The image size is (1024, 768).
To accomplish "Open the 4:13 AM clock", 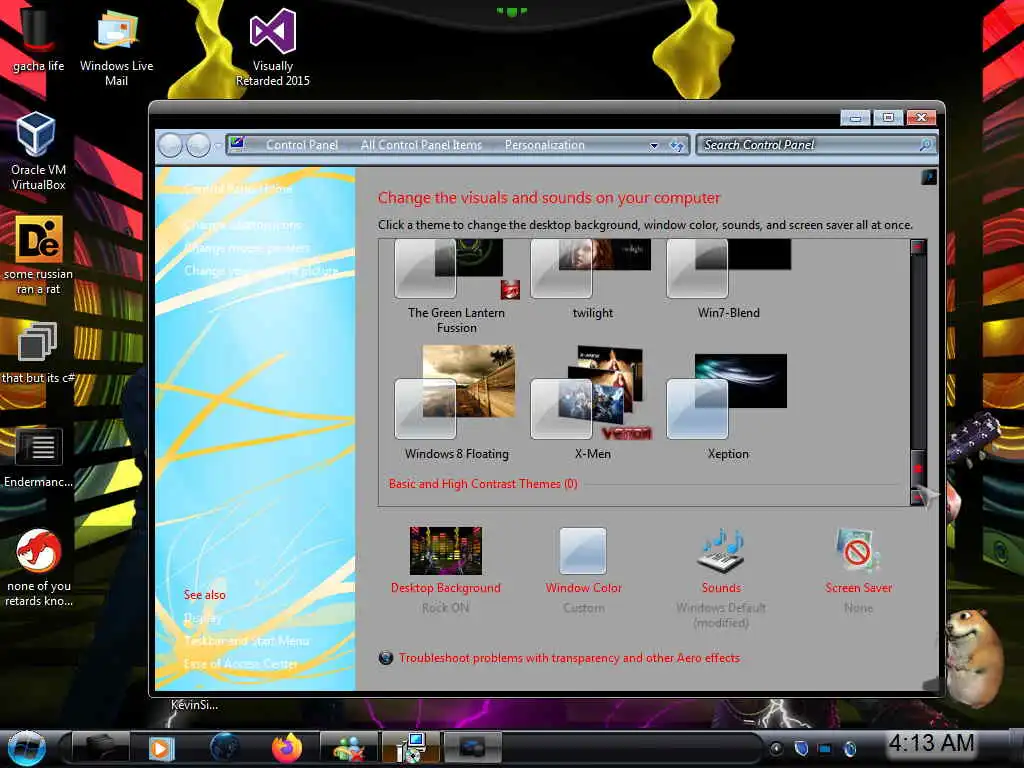I will click(x=931, y=743).
